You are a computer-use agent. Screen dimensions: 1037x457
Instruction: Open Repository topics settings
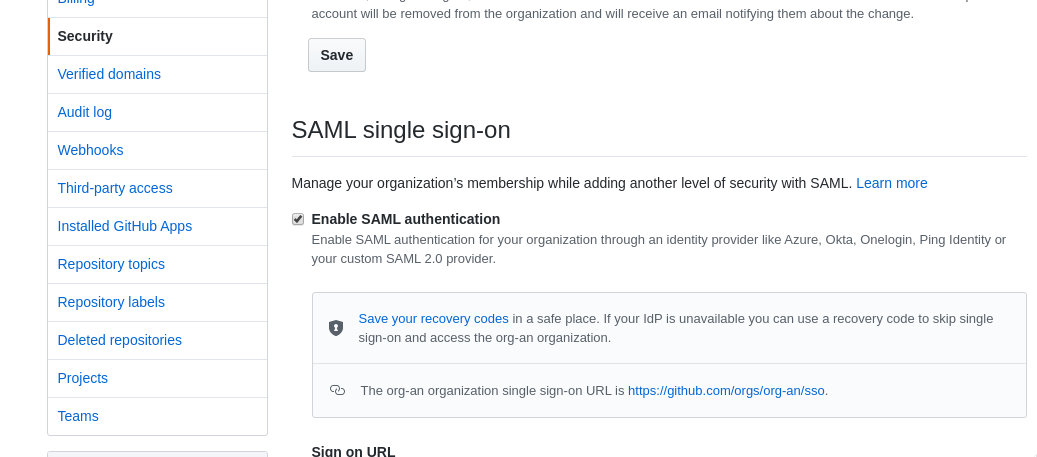pyautogui.click(x=157, y=265)
